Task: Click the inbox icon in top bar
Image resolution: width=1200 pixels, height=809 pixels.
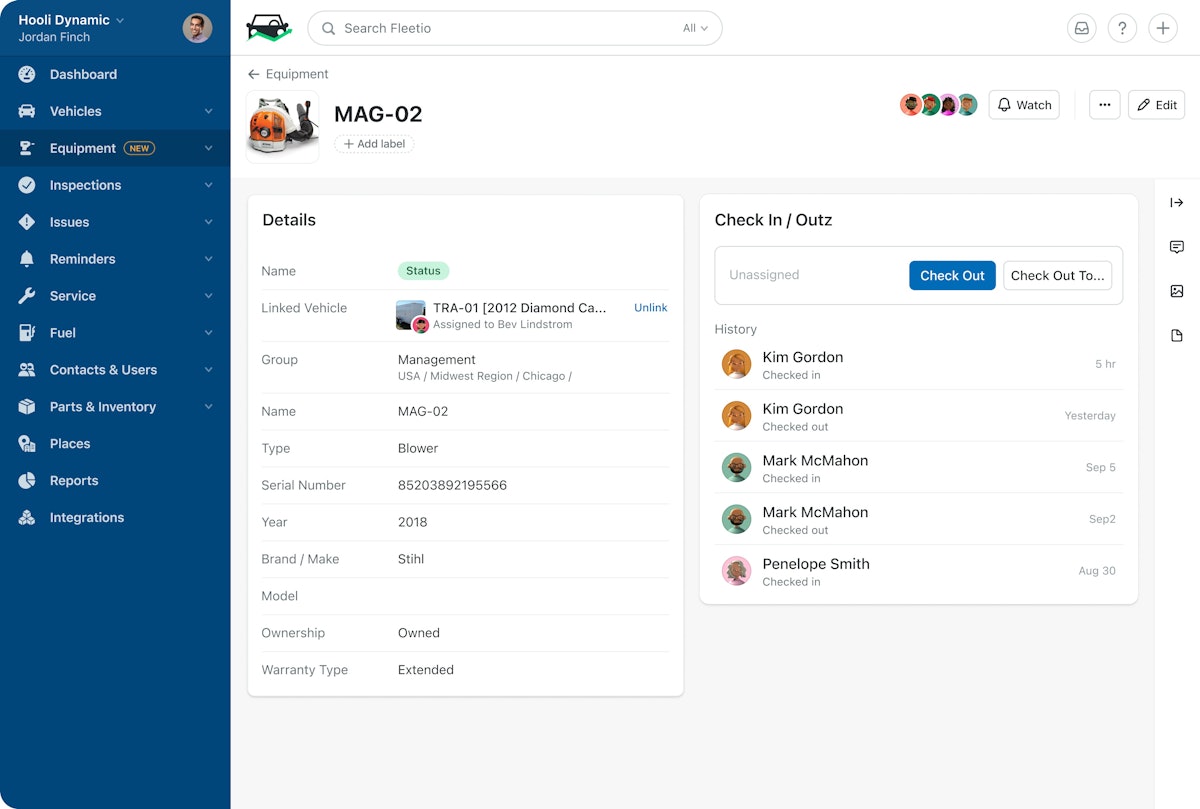Action: [1081, 28]
